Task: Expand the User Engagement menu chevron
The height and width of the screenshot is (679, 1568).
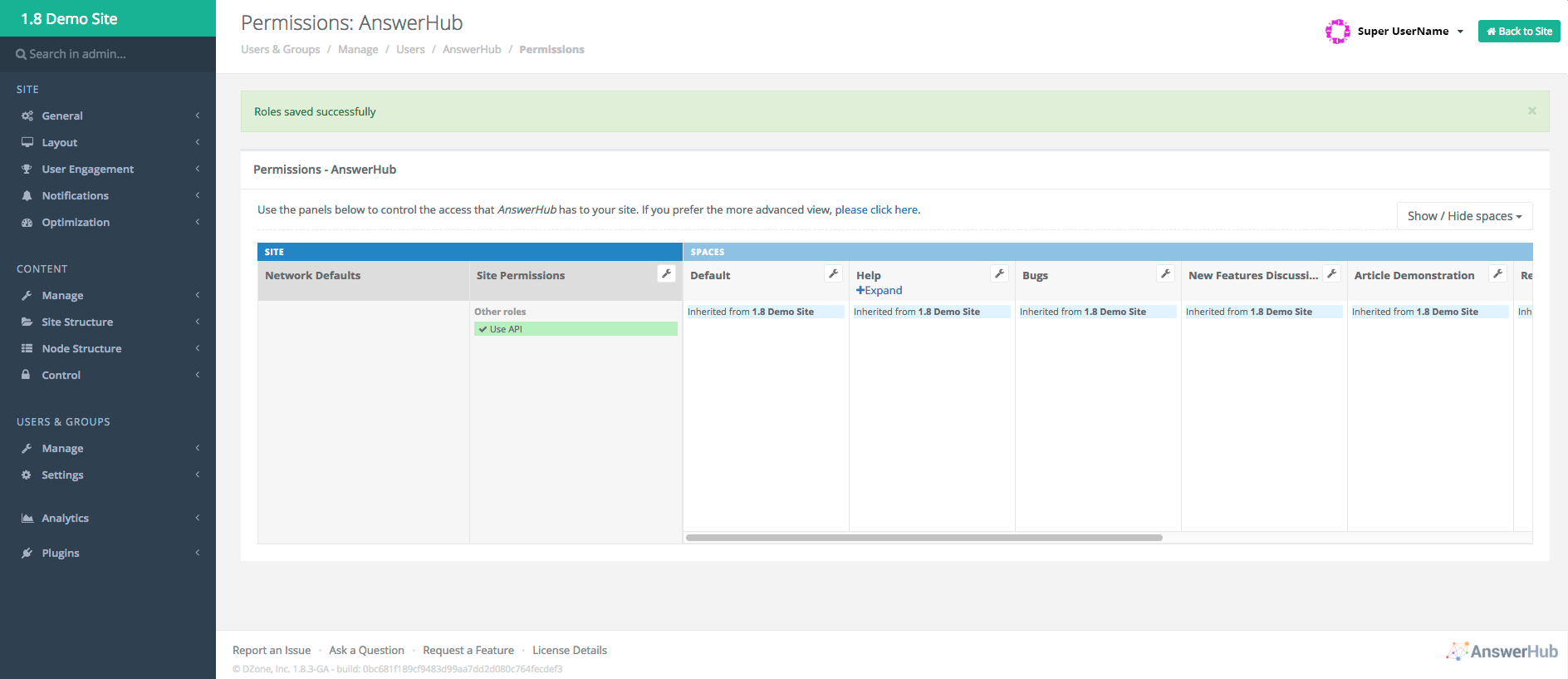Action: (198, 170)
